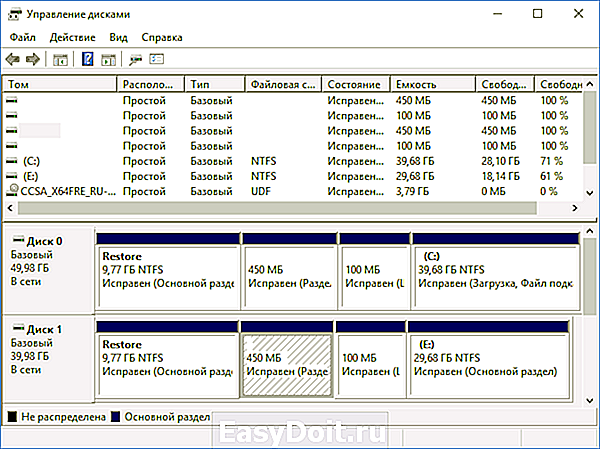Click the 39,68 ГБ capacity cell

(x=415, y=161)
